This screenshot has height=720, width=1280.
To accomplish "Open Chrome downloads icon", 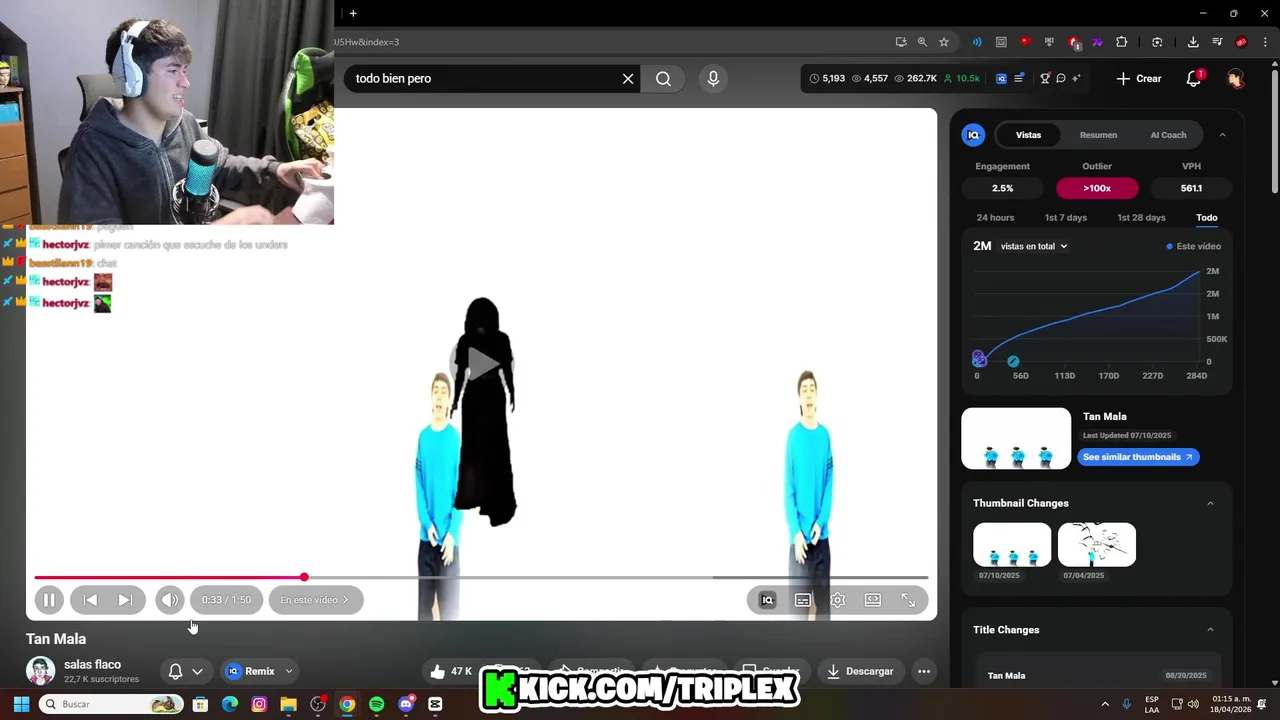I will (x=1193, y=42).
